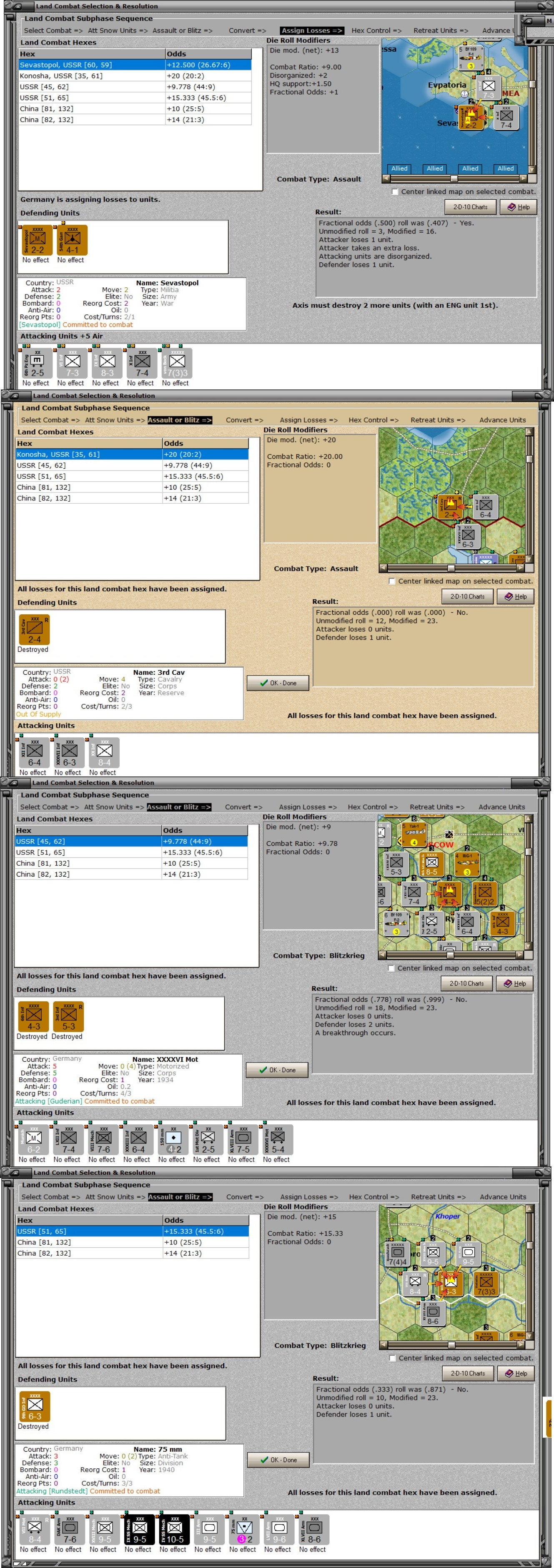Open Hex Control step in the Sevastopol combat window
Image resolution: width=554 pixels, height=1568 pixels.
coord(376,30)
